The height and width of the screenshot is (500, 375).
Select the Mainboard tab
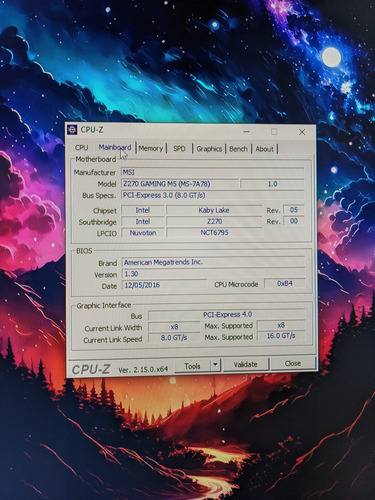pyautogui.click(x=115, y=147)
